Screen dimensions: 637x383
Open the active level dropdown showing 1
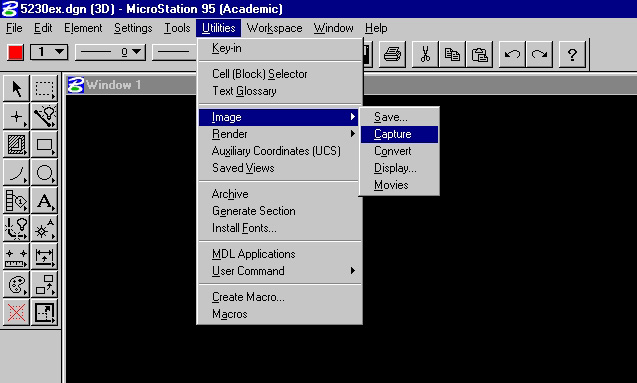click(x=49, y=52)
